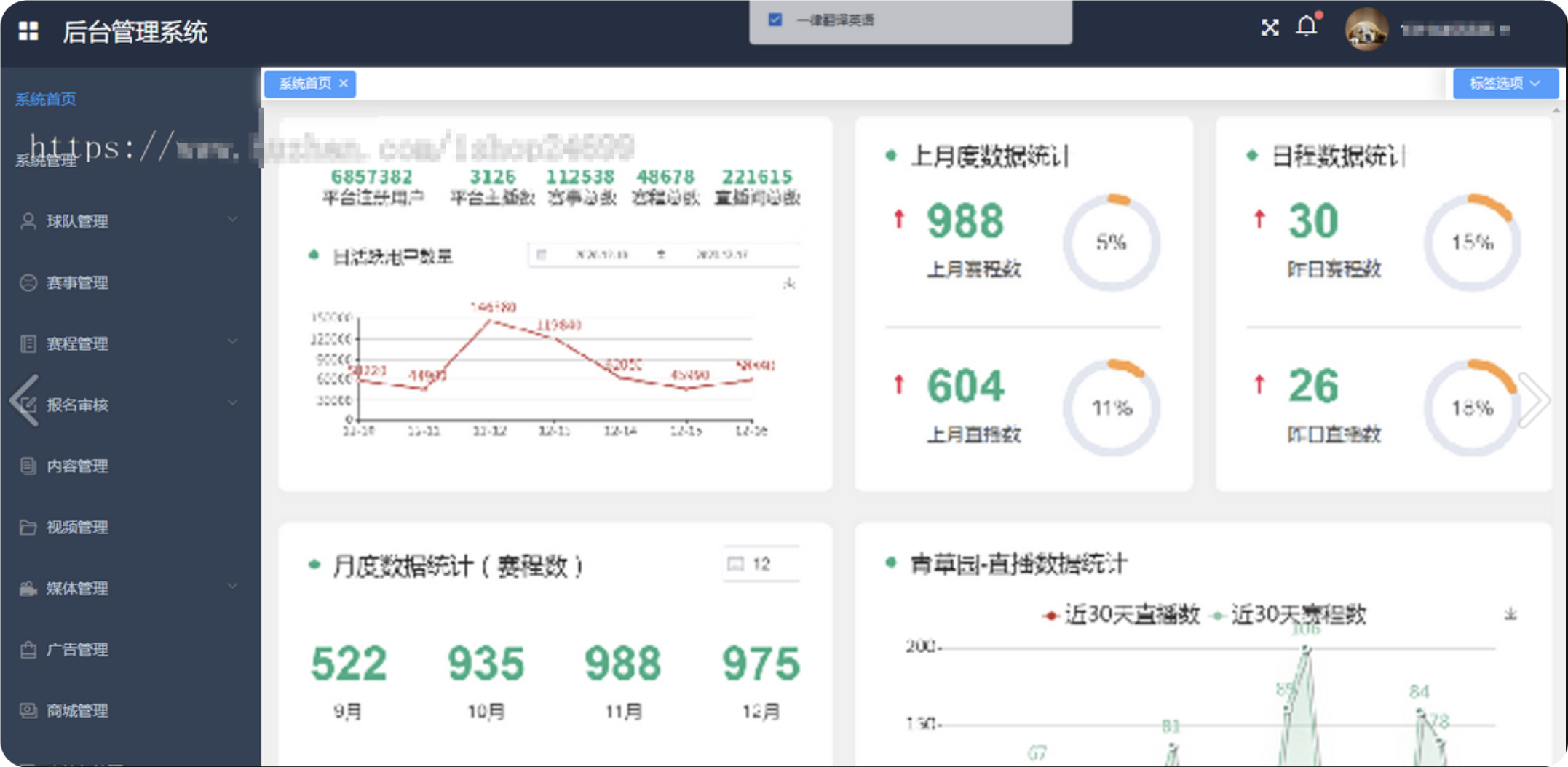This screenshot has width=1568, height=767.
Task: Go to previous slide with left arrow
Action: click(25, 400)
